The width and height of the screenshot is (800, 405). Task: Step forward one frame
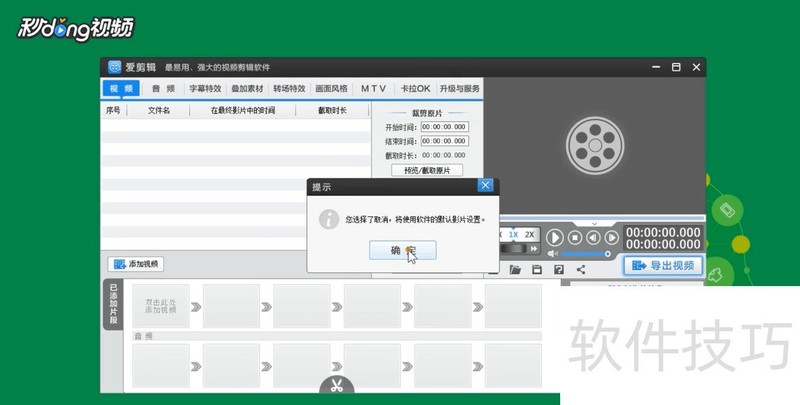click(611, 238)
